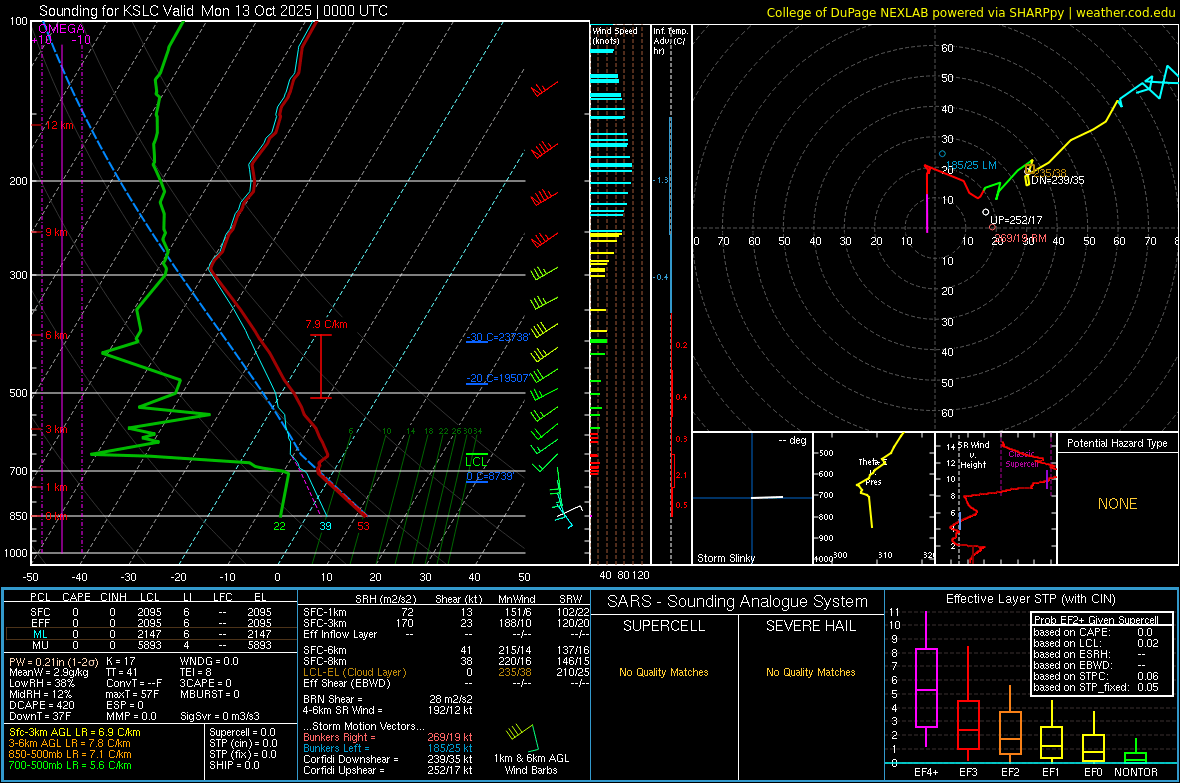The height and width of the screenshot is (783, 1180).
Task: Click the '700-500mb LR = 5.6 C/km' line
Action: 70,766
